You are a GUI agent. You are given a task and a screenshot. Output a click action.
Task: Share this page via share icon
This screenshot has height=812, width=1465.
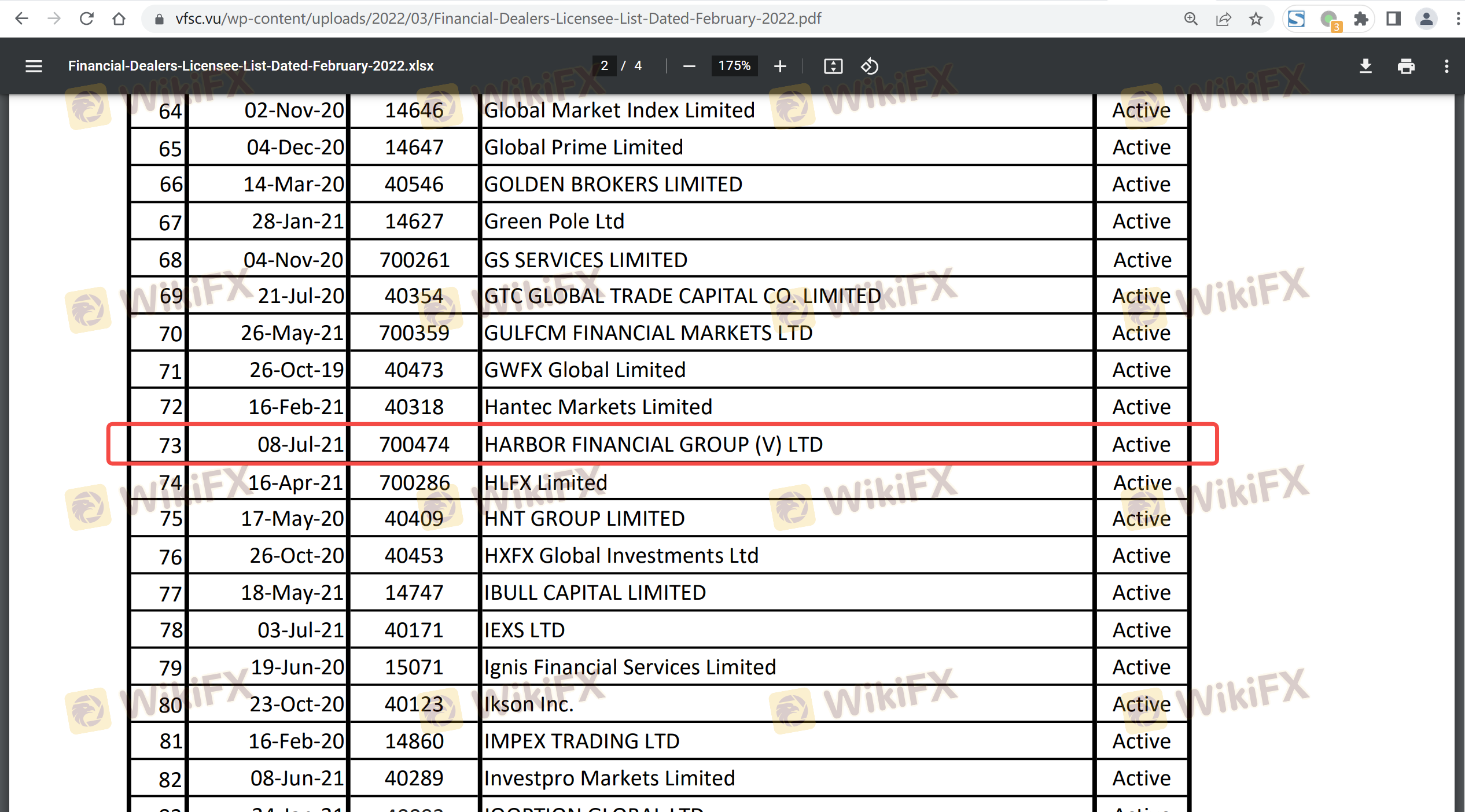tap(1223, 19)
